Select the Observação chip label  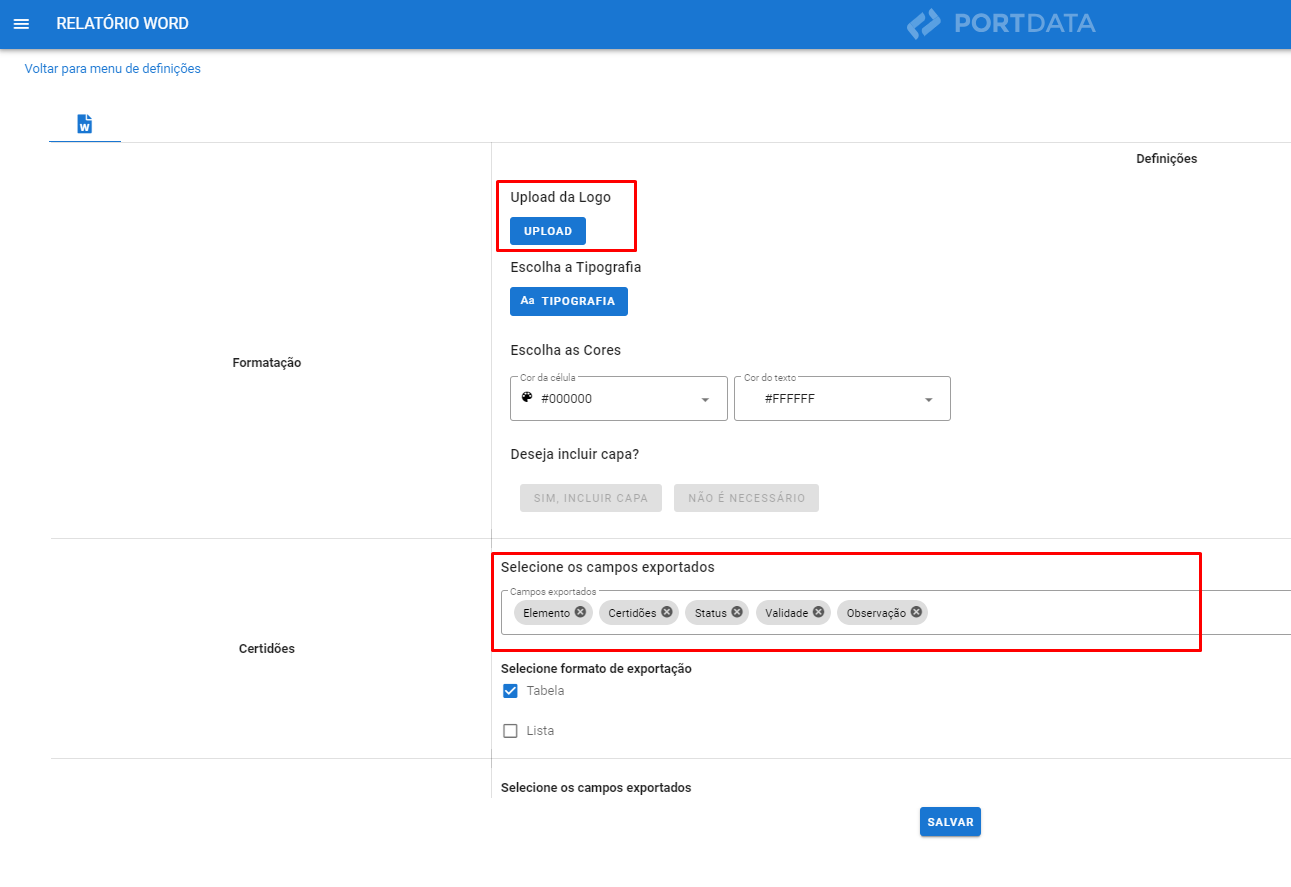pyautogui.click(x=876, y=613)
